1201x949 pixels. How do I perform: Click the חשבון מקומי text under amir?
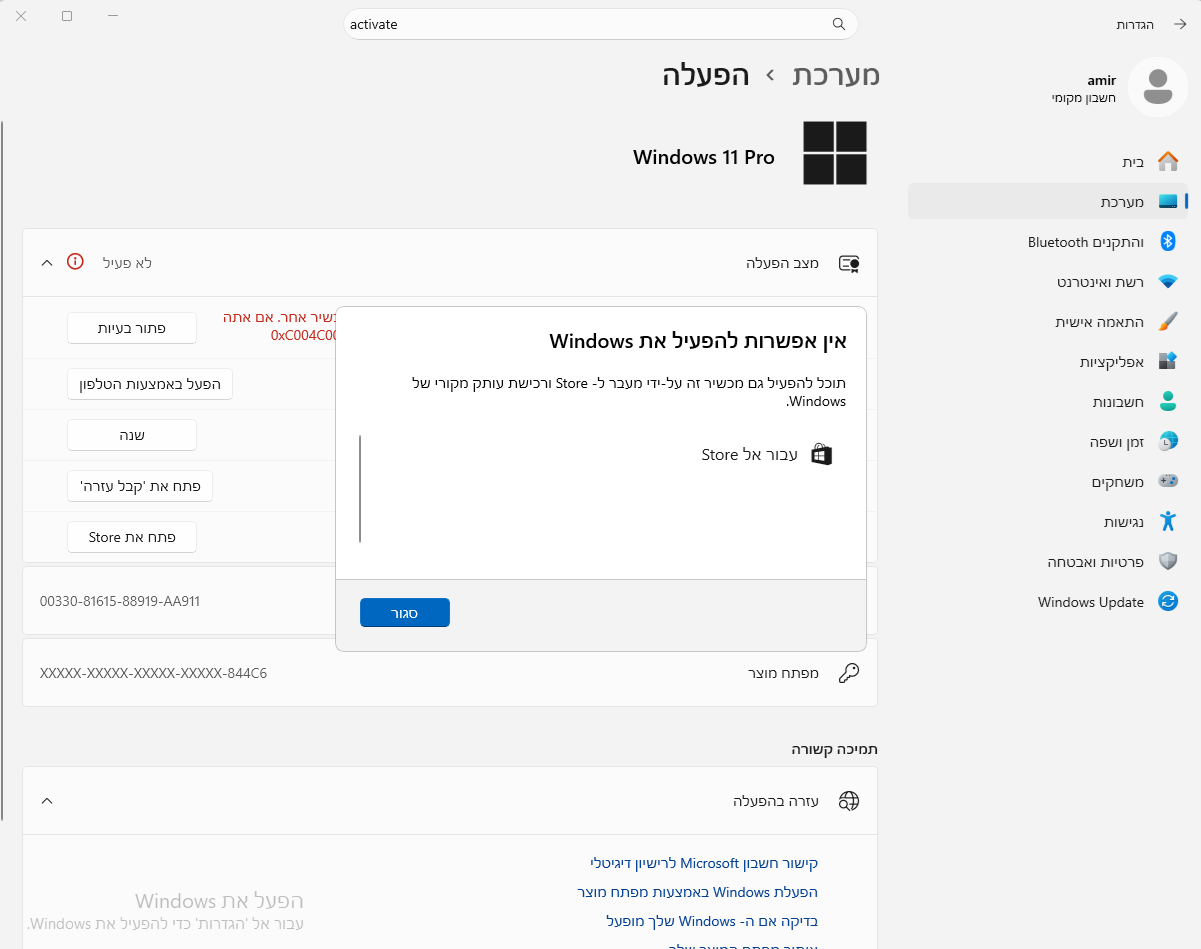click(x=1083, y=98)
